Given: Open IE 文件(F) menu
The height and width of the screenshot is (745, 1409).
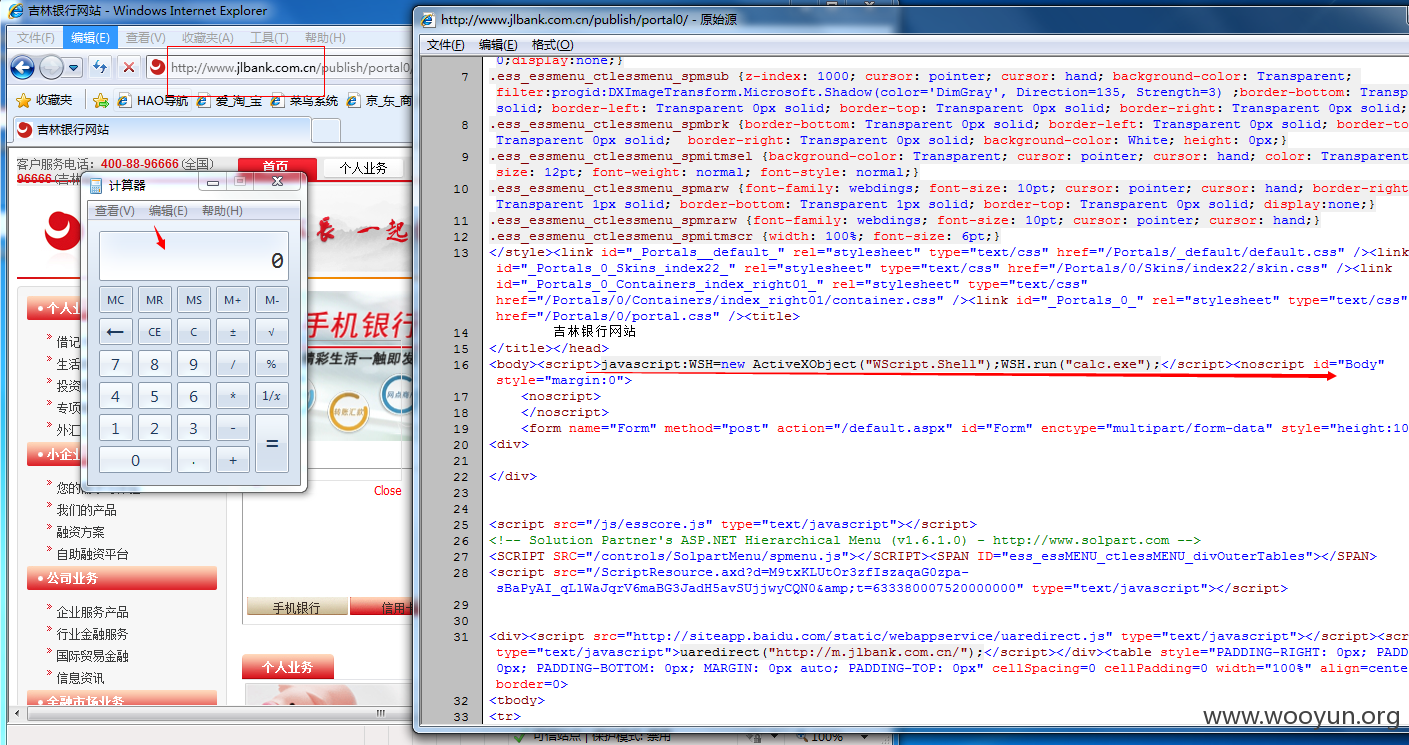Looking at the screenshot, I should pos(36,38).
